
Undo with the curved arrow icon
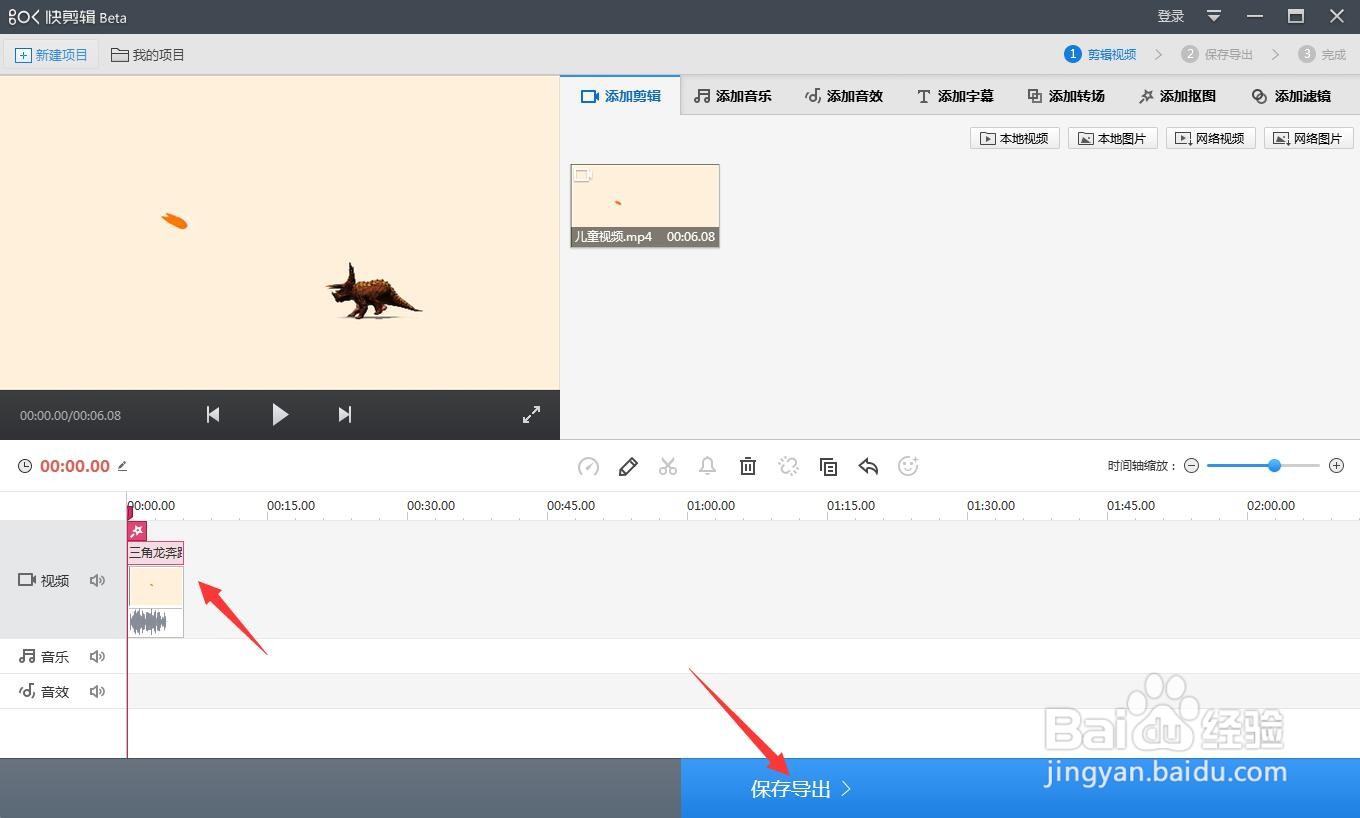(868, 466)
